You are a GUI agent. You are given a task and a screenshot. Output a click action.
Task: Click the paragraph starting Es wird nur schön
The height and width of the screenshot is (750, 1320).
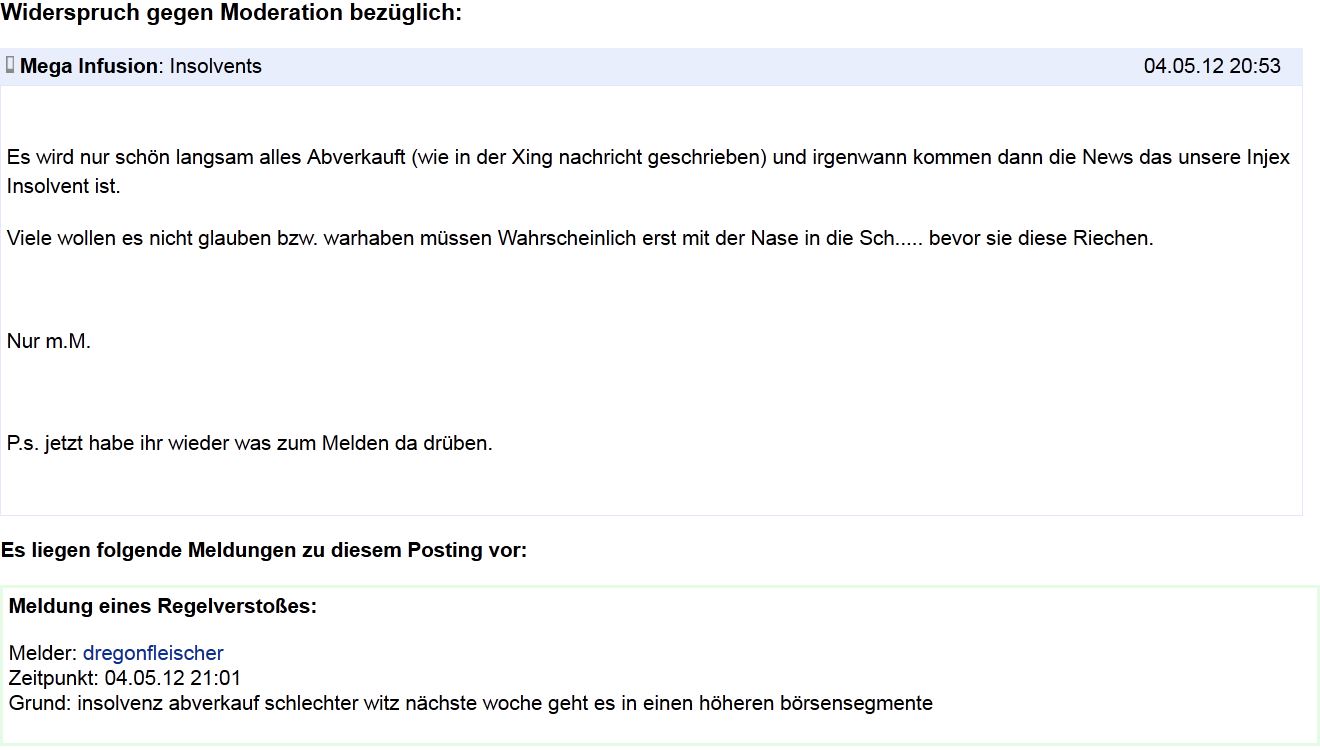(x=648, y=171)
